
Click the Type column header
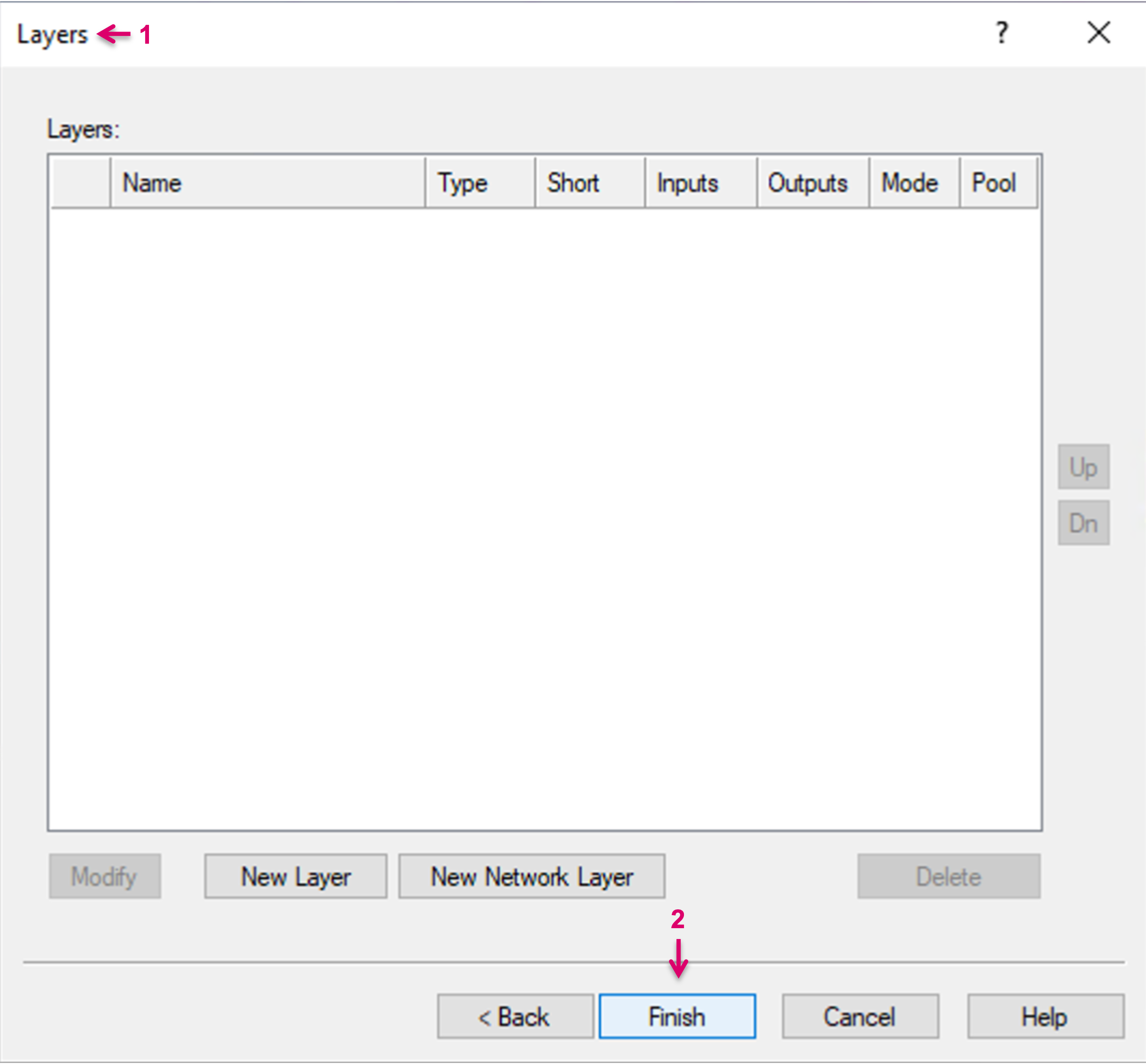coord(480,183)
